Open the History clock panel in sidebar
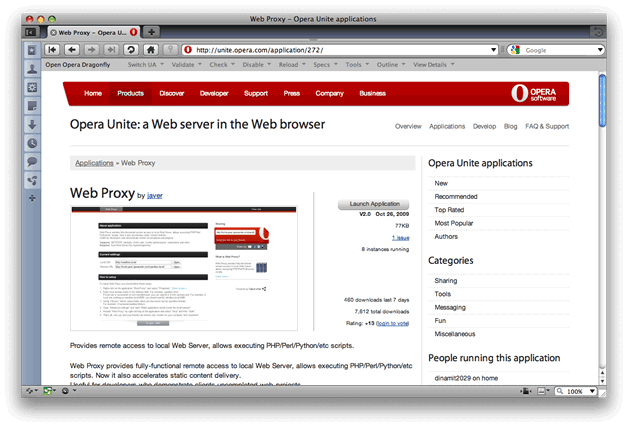 [x=32, y=143]
